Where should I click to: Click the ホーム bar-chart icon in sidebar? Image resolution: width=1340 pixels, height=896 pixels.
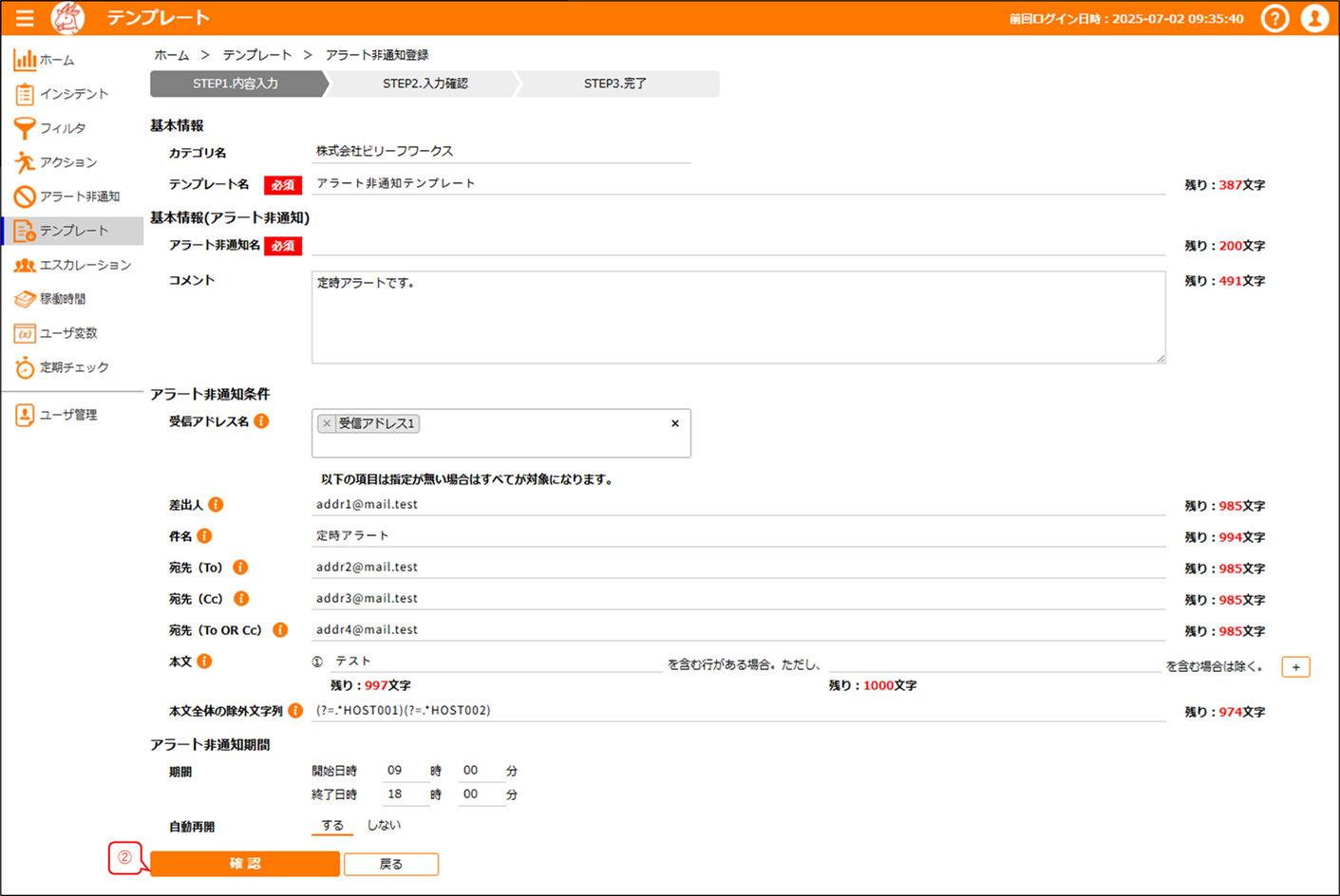pyautogui.click(x=25, y=60)
